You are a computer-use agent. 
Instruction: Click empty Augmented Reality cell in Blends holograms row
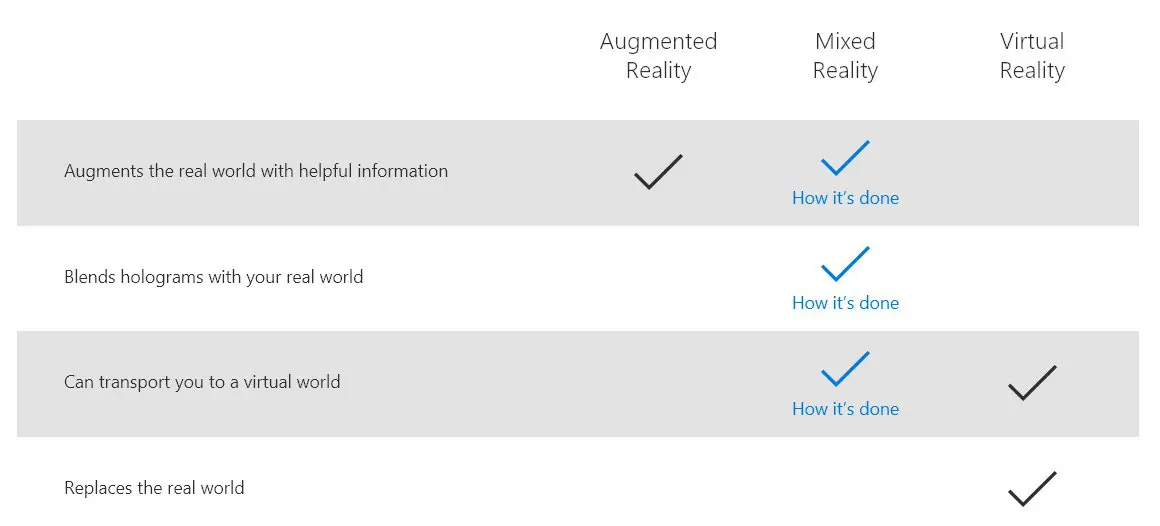coord(658,278)
